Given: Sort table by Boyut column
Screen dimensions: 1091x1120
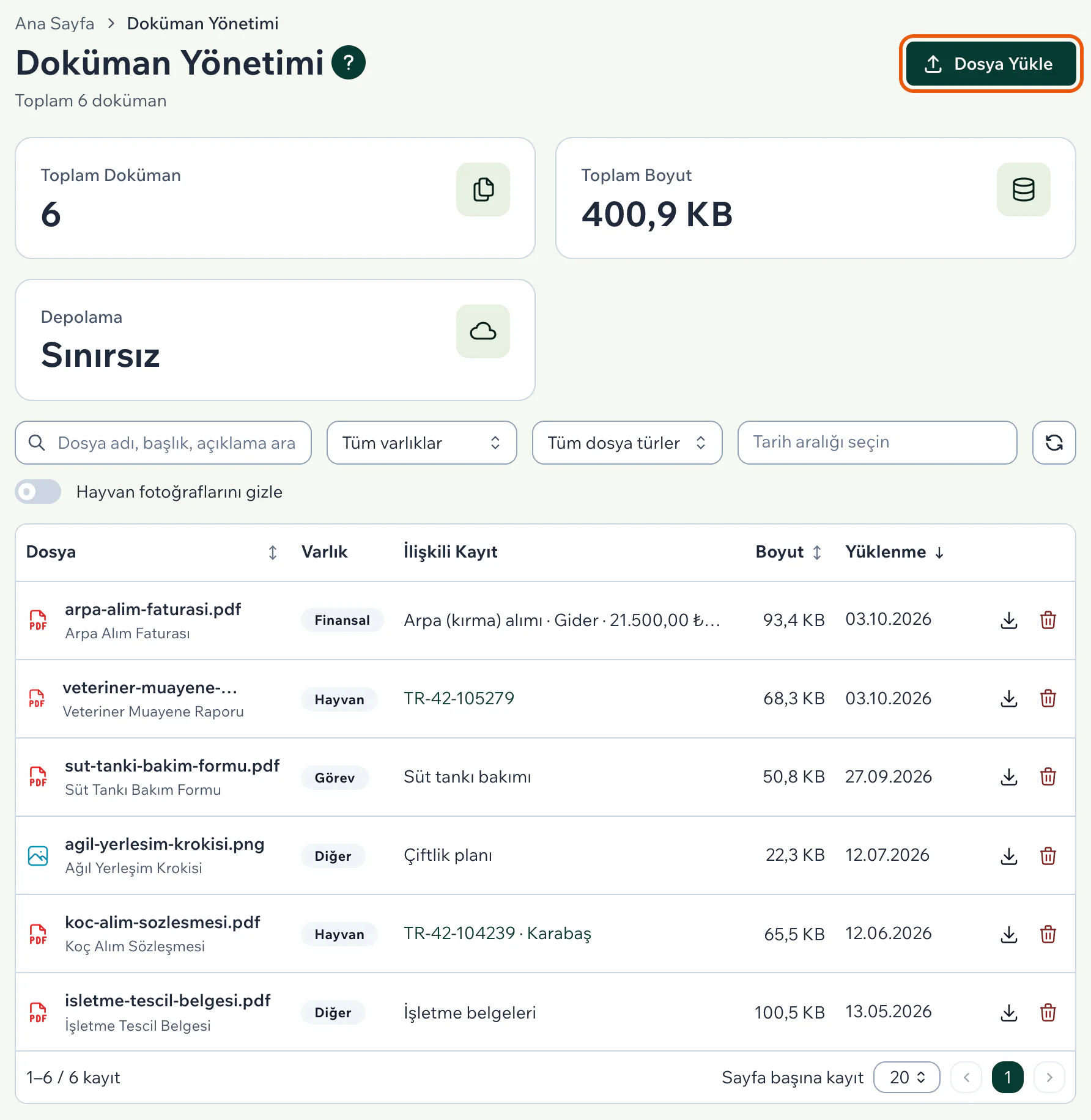Looking at the screenshot, I should pyautogui.click(x=817, y=553).
